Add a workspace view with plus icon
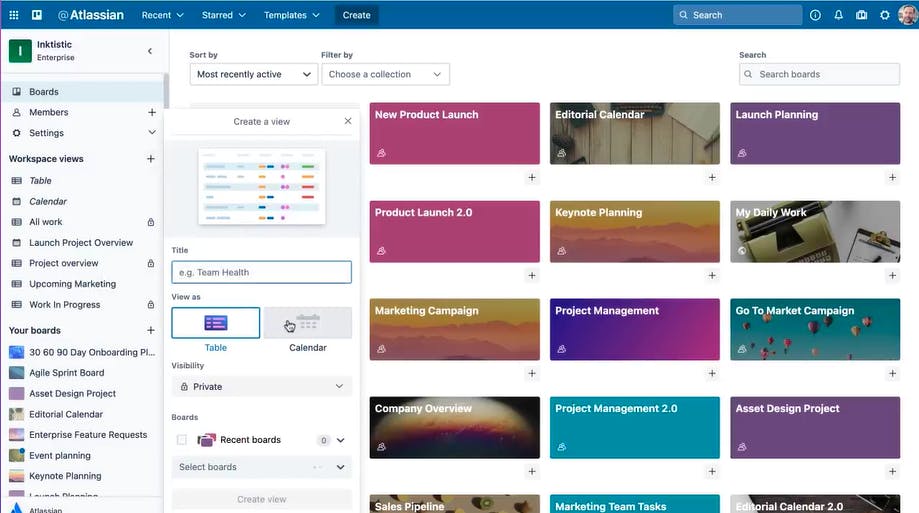This screenshot has width=919, height=513. [151, 159]
